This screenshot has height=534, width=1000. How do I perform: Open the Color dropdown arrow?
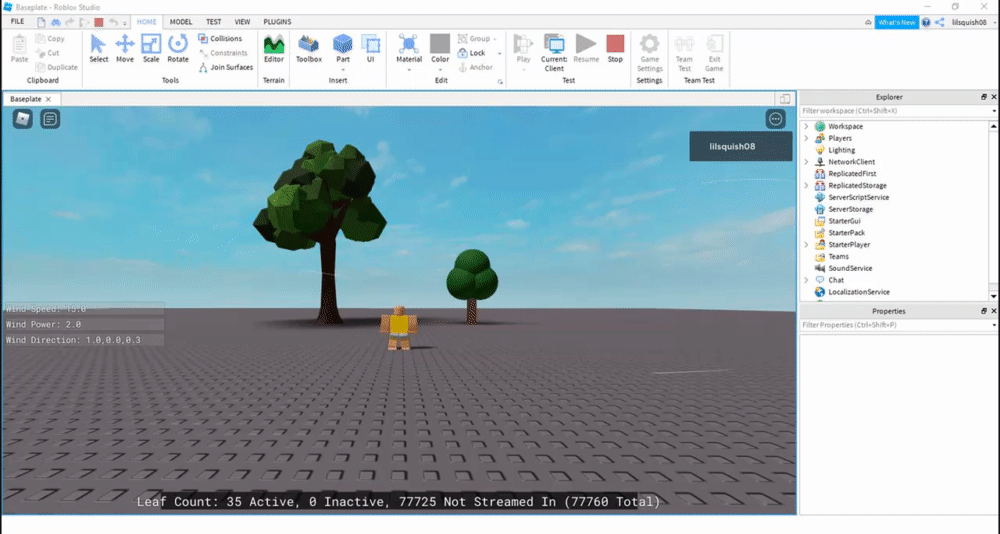[x=440, y=70]
